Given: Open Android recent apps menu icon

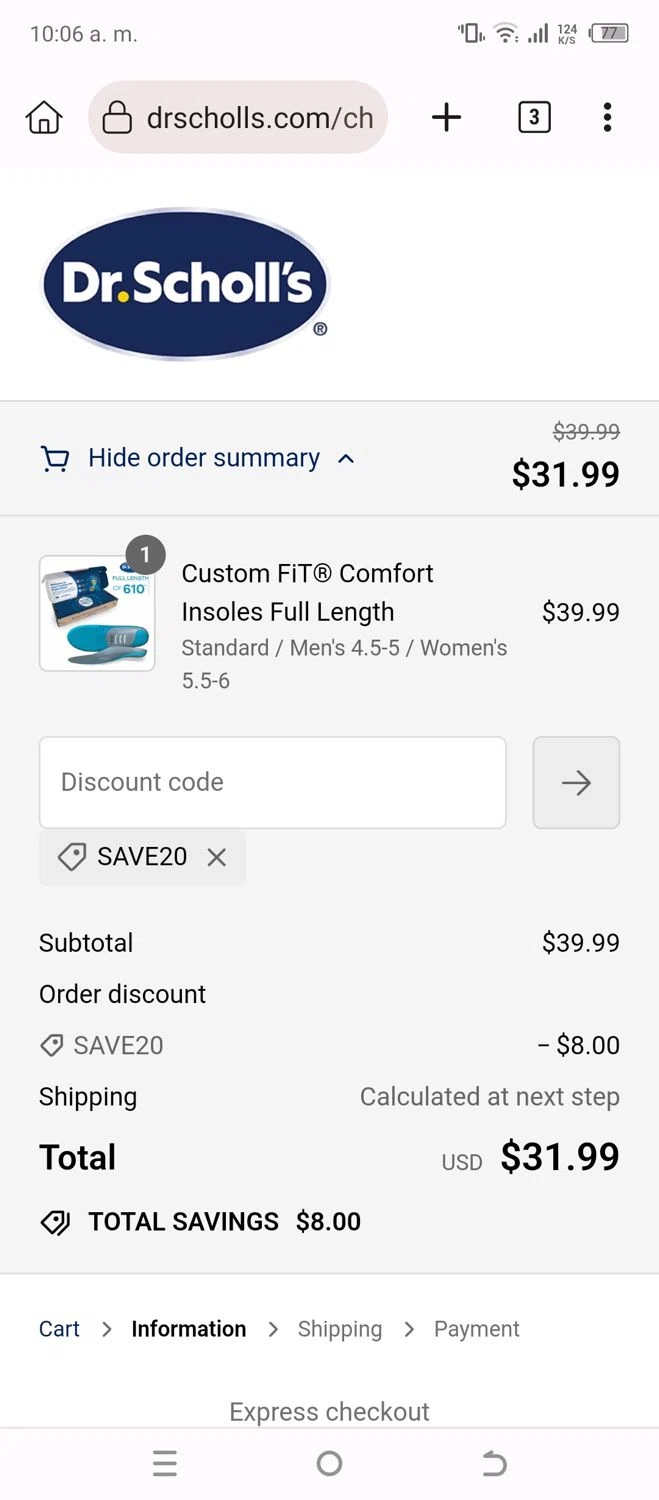Looking at the screenshot, I should pyautogui.click(x=165, y=1464).
